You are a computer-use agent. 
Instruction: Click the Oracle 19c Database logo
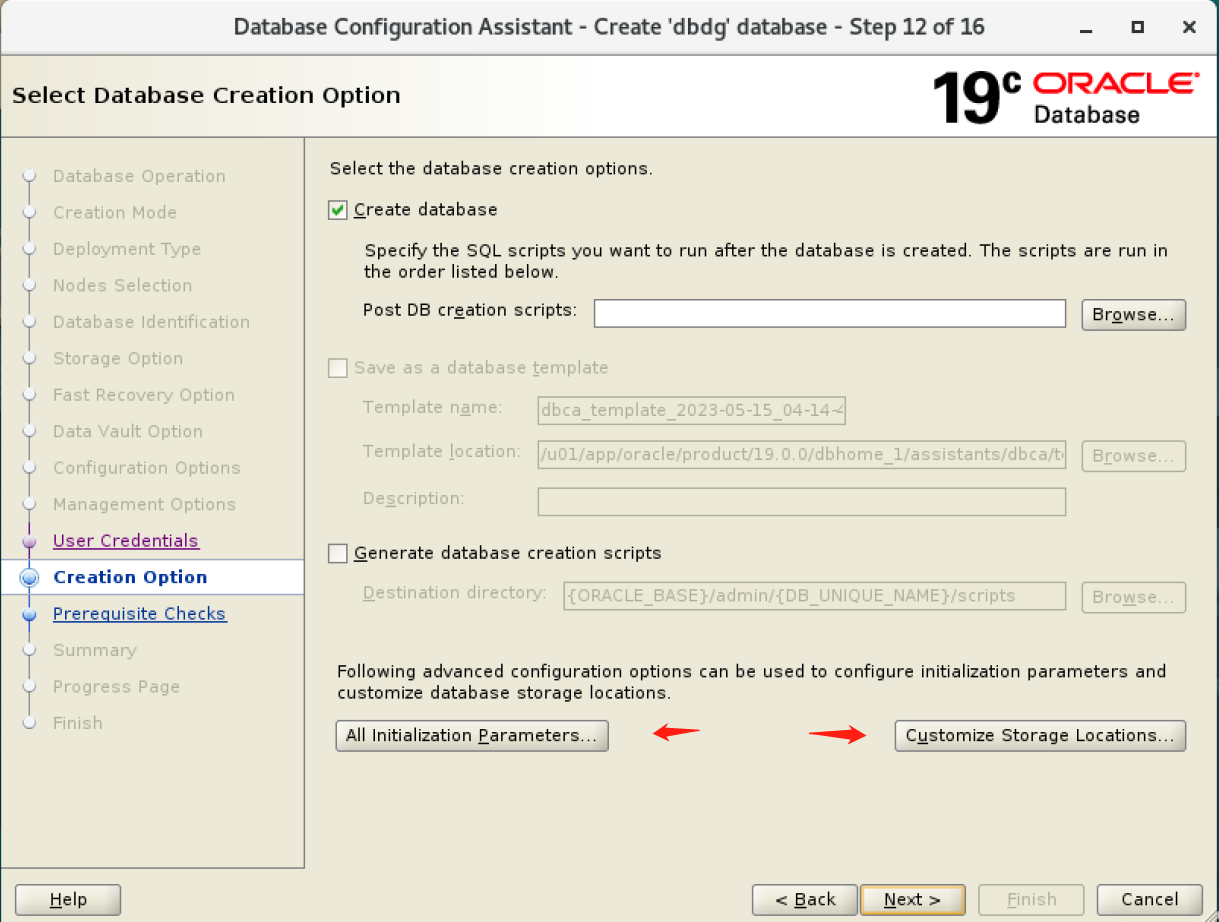click(1065, 97)
